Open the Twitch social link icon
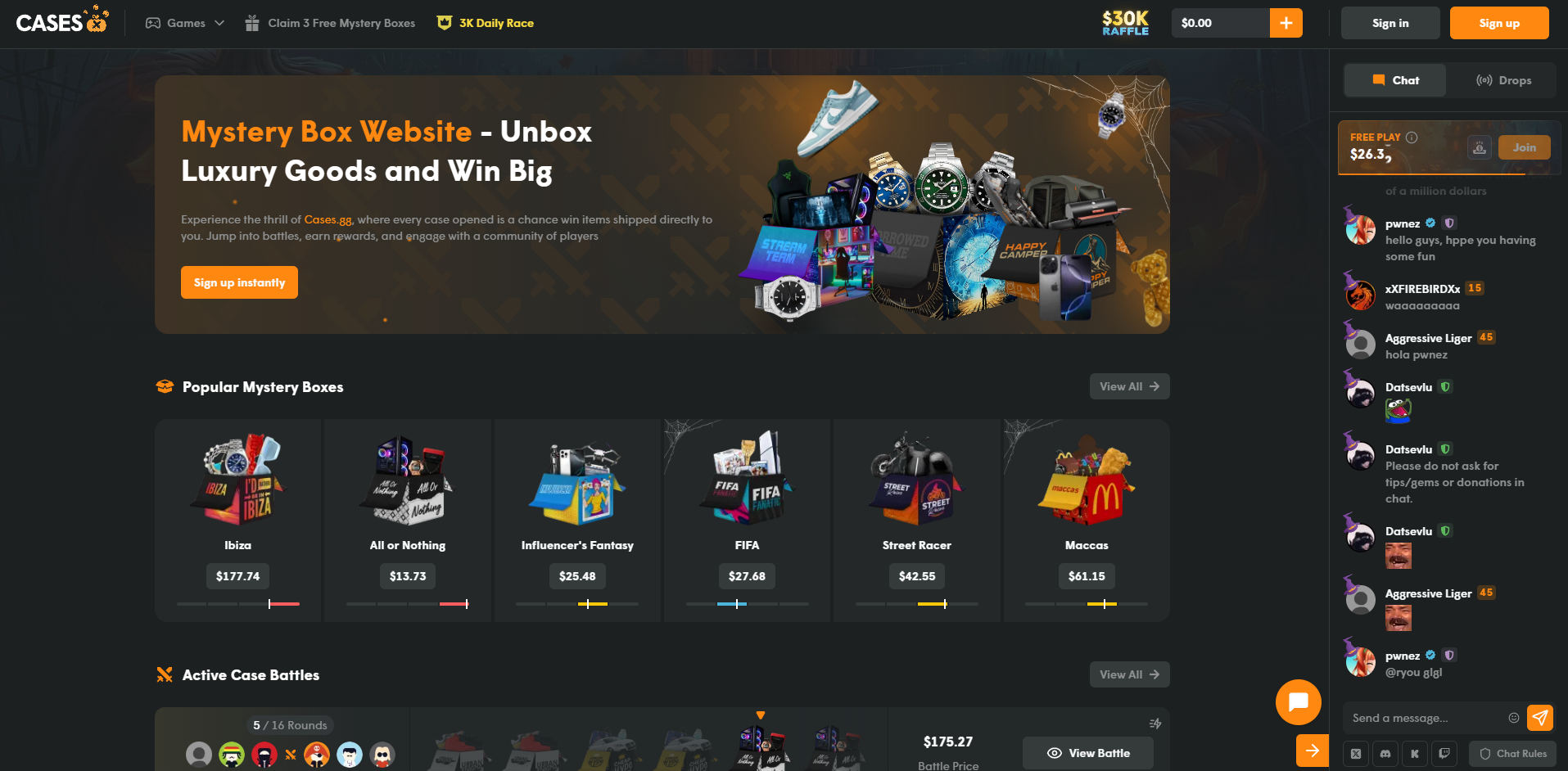 pyautogui.click(x=1444, y=754)
